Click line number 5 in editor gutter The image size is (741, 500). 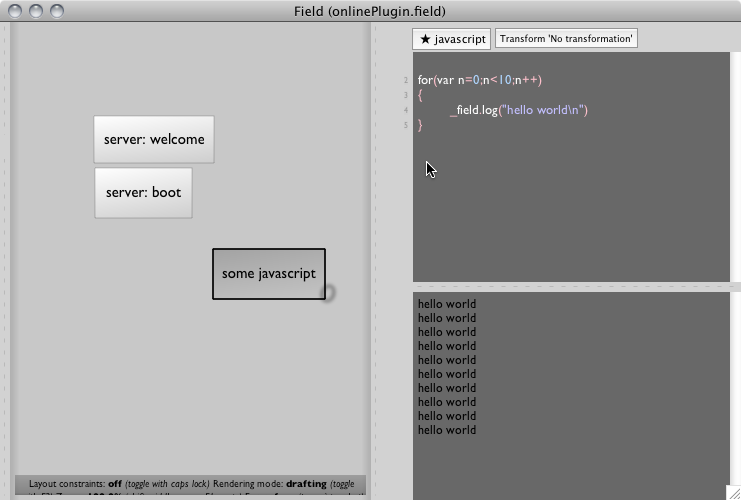point(406,125)
